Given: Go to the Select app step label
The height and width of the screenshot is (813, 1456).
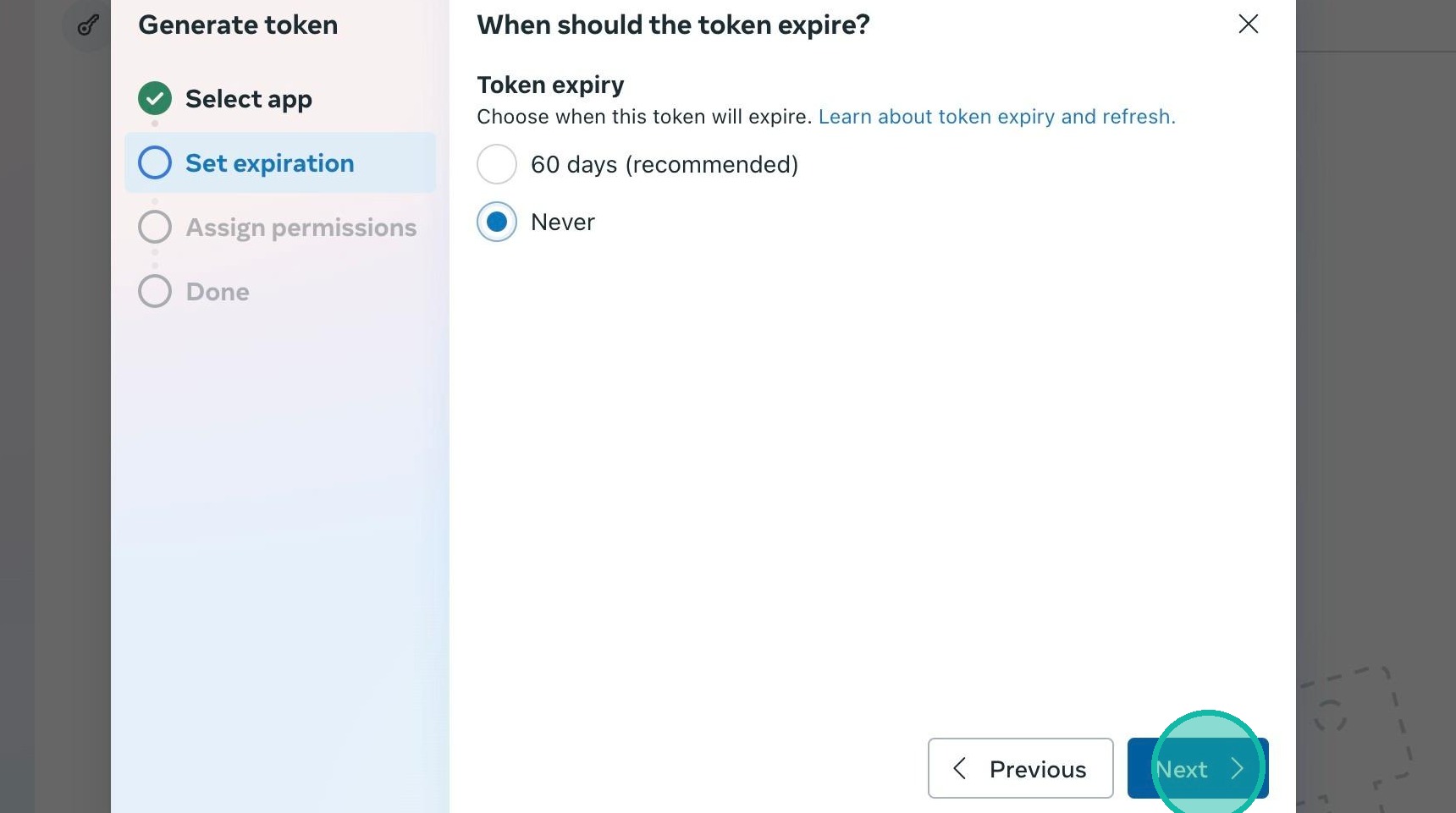Looking at the screenshot, I should 248,99.
